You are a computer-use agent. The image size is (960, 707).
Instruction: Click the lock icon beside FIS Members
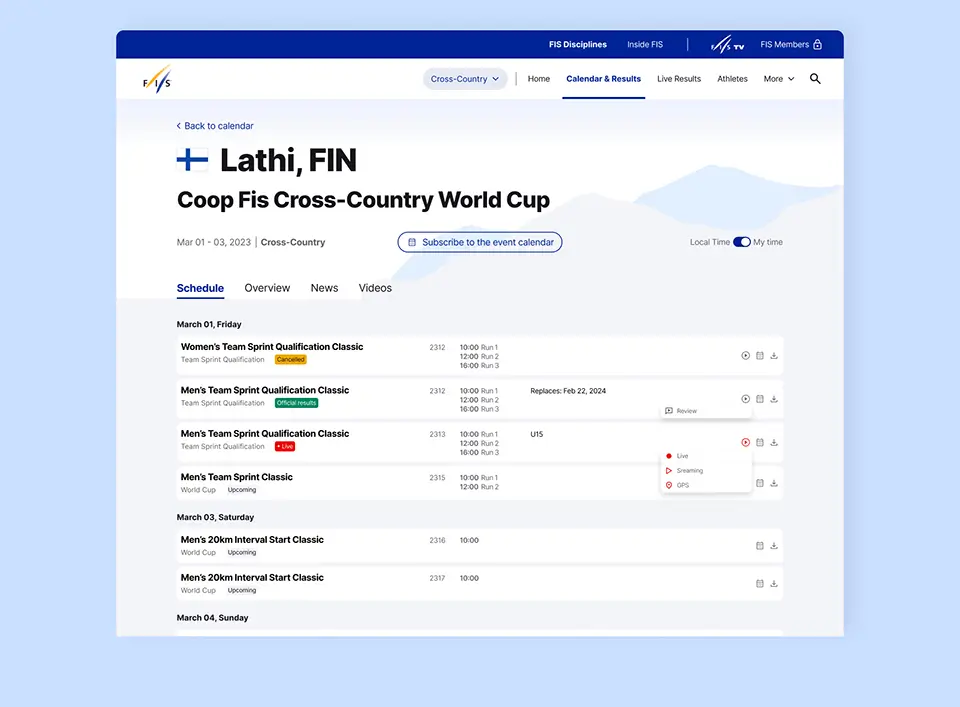point(817,44)
